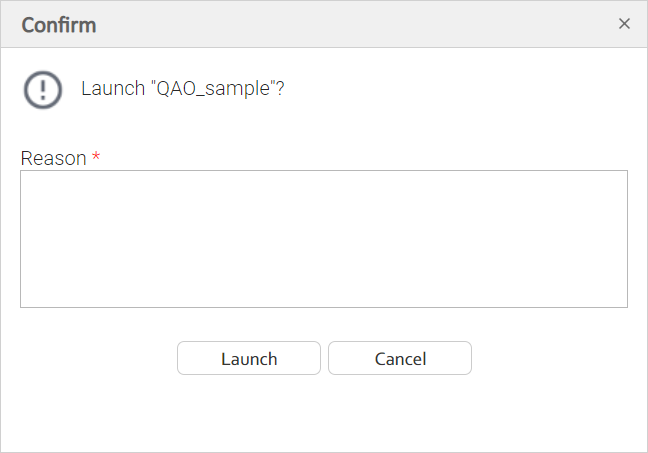Click the empty dialog title bar area

[350, 24]
